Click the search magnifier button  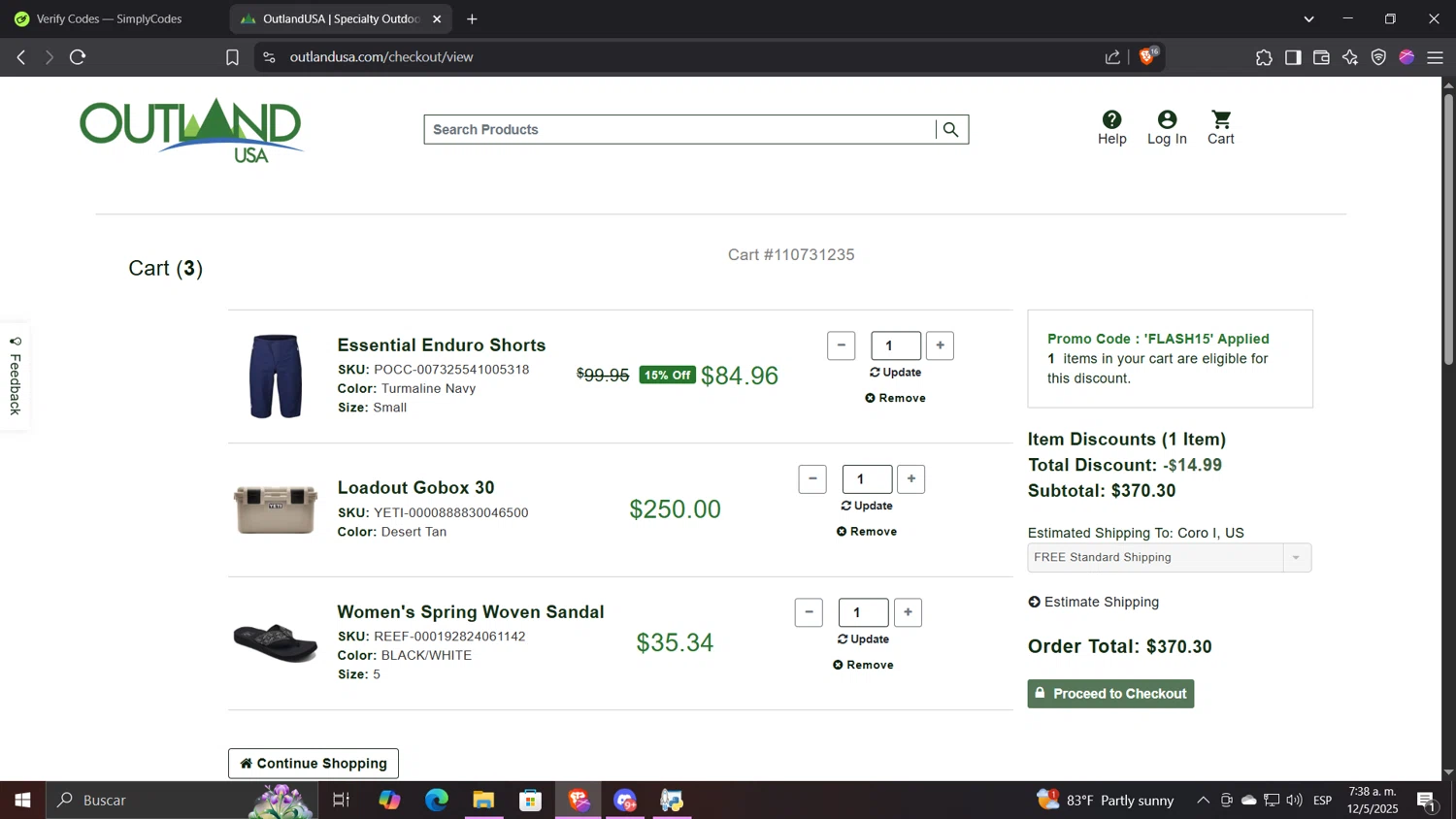tap(950, 129)
